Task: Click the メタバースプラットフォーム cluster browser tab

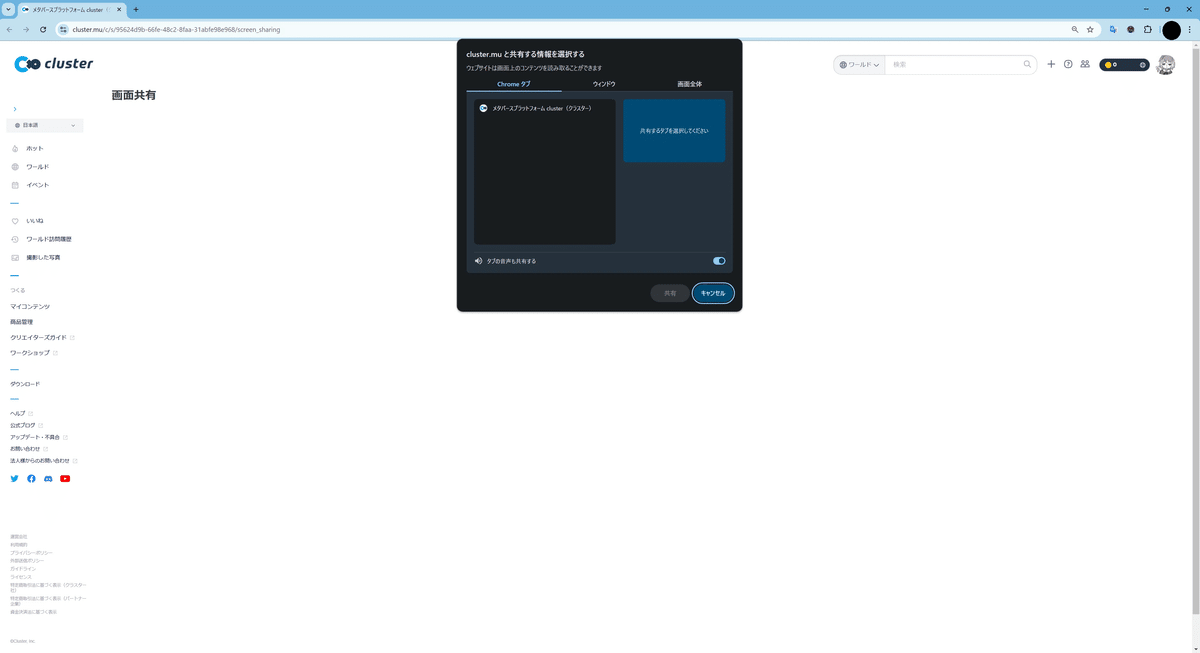Action: coord(72,9)
